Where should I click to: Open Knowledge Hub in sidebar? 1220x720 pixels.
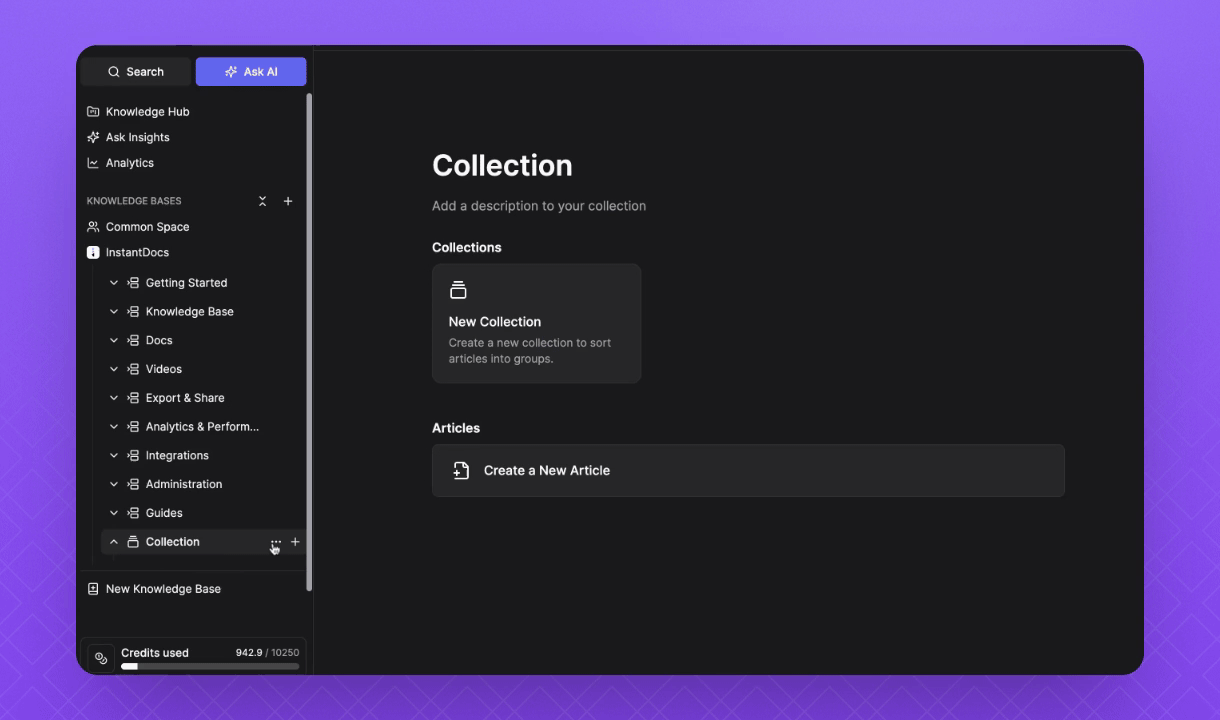coord(147,112)
